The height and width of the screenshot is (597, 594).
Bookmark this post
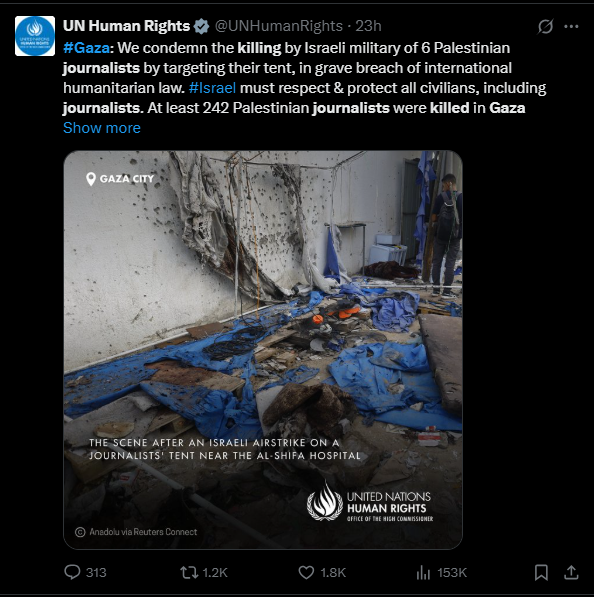(x=541, y=572)
